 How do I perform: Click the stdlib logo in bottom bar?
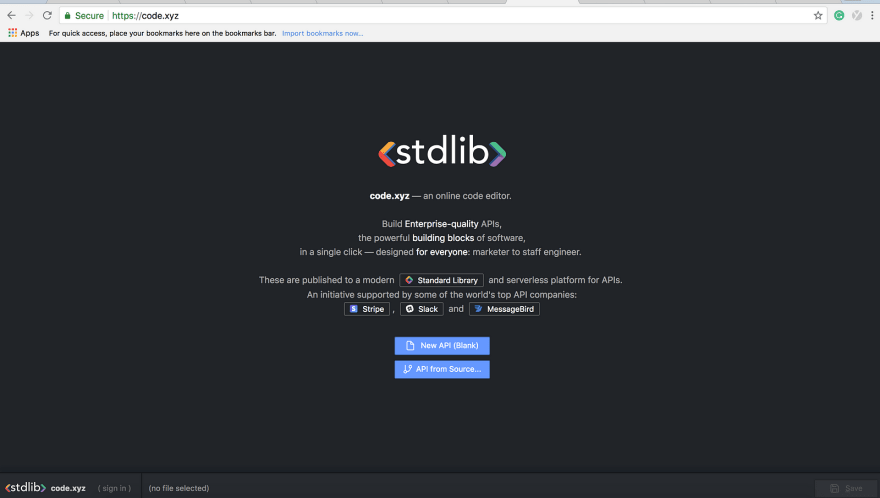pos(25,487)
